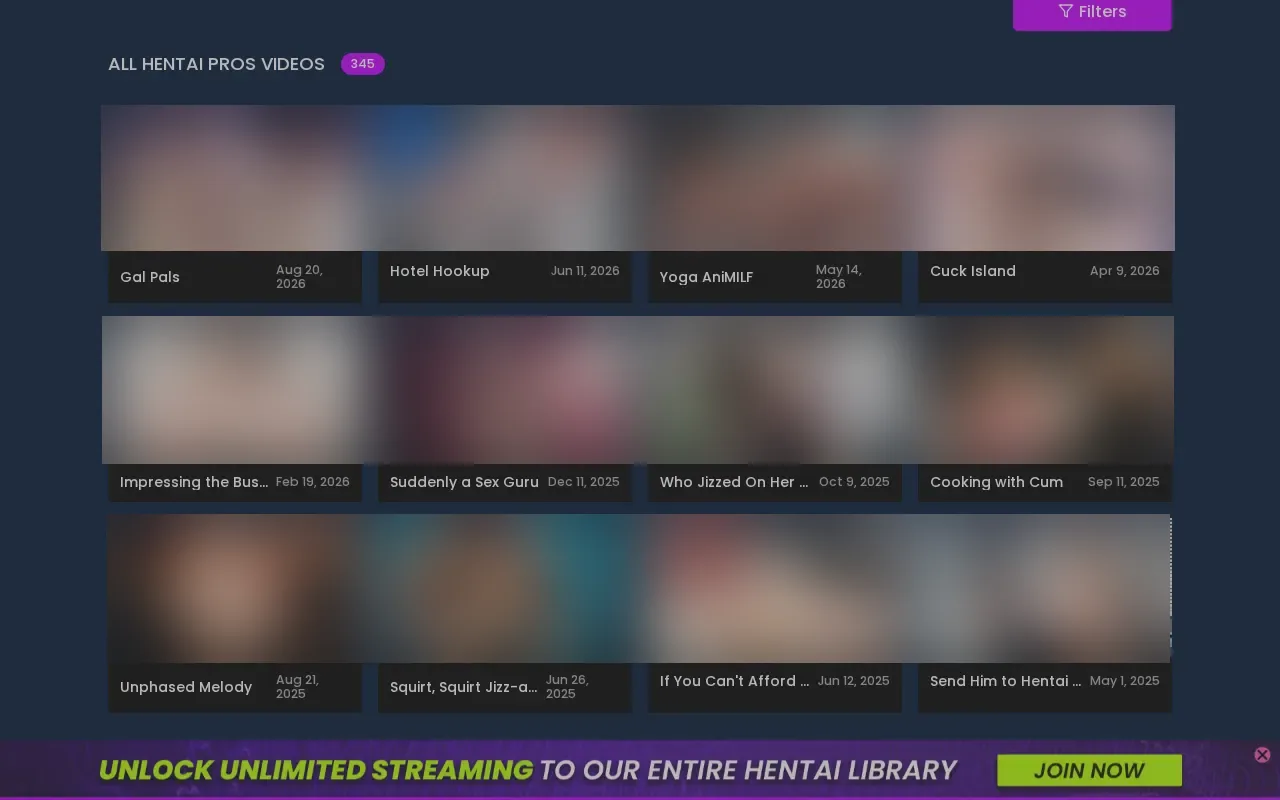Click the Gal Pals title
1280x800 pixels.
[150, 277]
